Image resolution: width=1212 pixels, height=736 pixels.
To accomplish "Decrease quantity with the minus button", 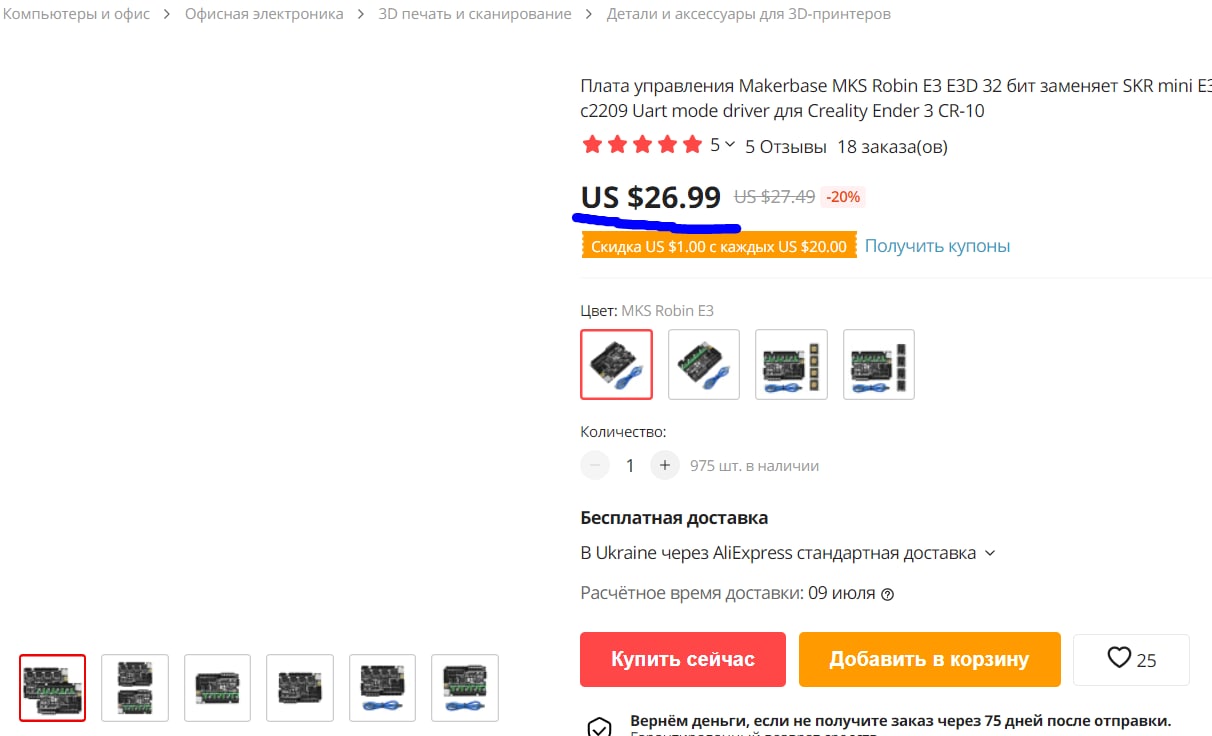I will [595, 465].
